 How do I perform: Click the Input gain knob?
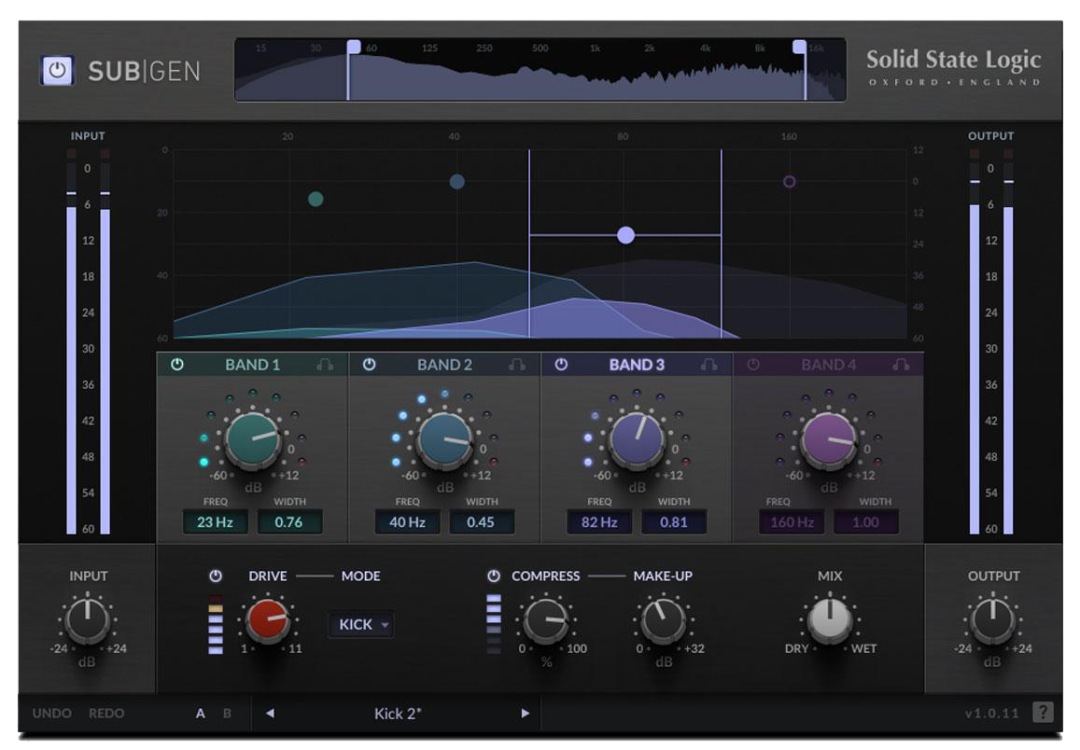87,621
